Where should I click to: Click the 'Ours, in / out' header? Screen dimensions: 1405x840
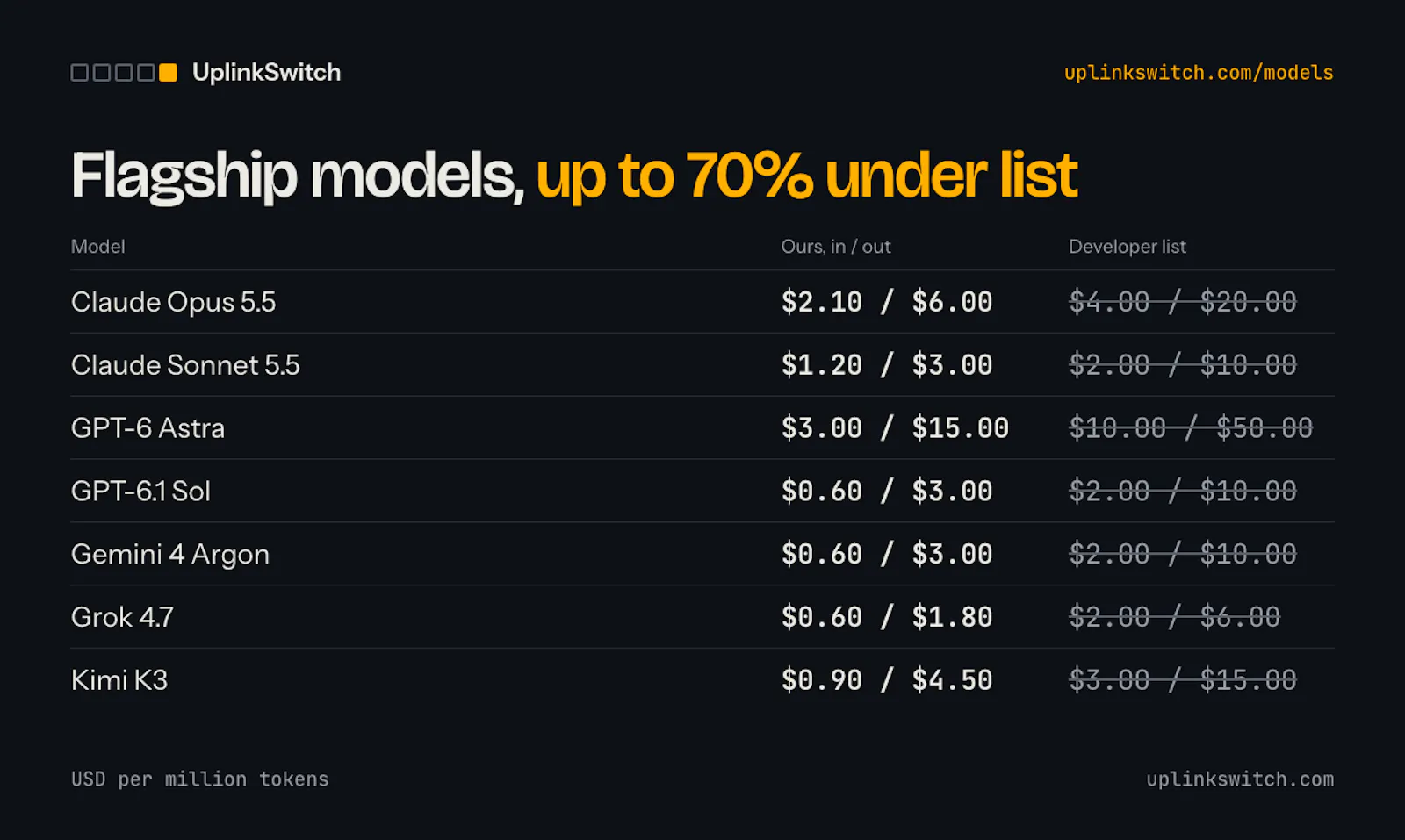(x=836, y=247)
